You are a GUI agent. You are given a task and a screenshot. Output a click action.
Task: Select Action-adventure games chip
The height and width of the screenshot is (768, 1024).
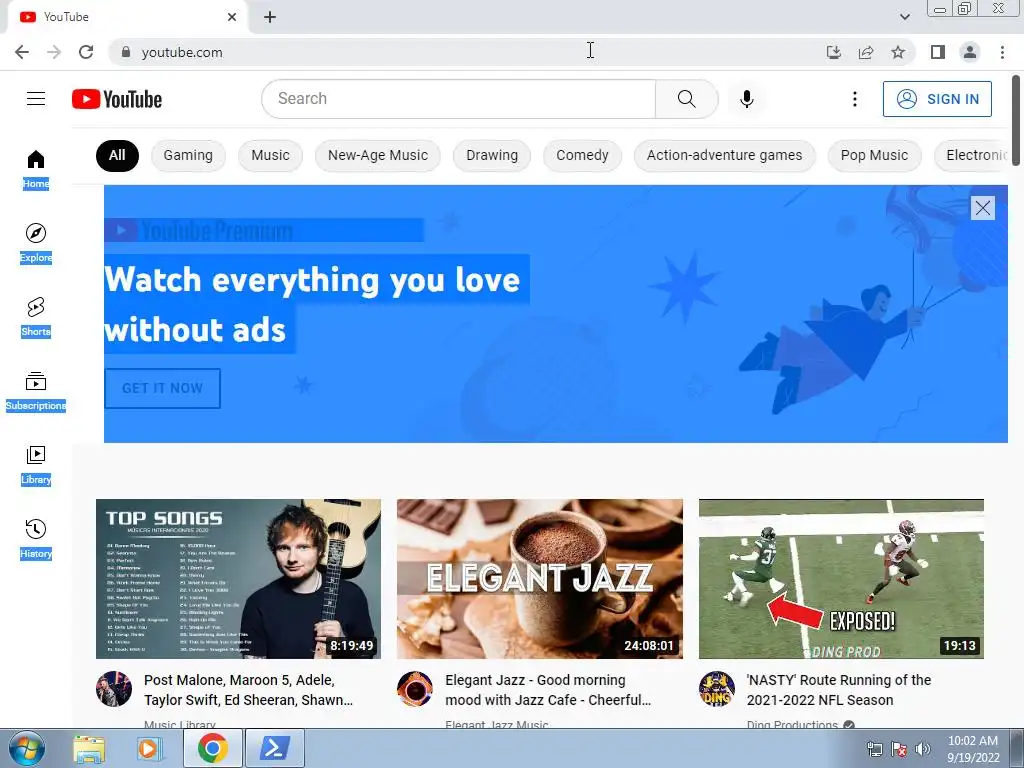[x=724, y=155]
